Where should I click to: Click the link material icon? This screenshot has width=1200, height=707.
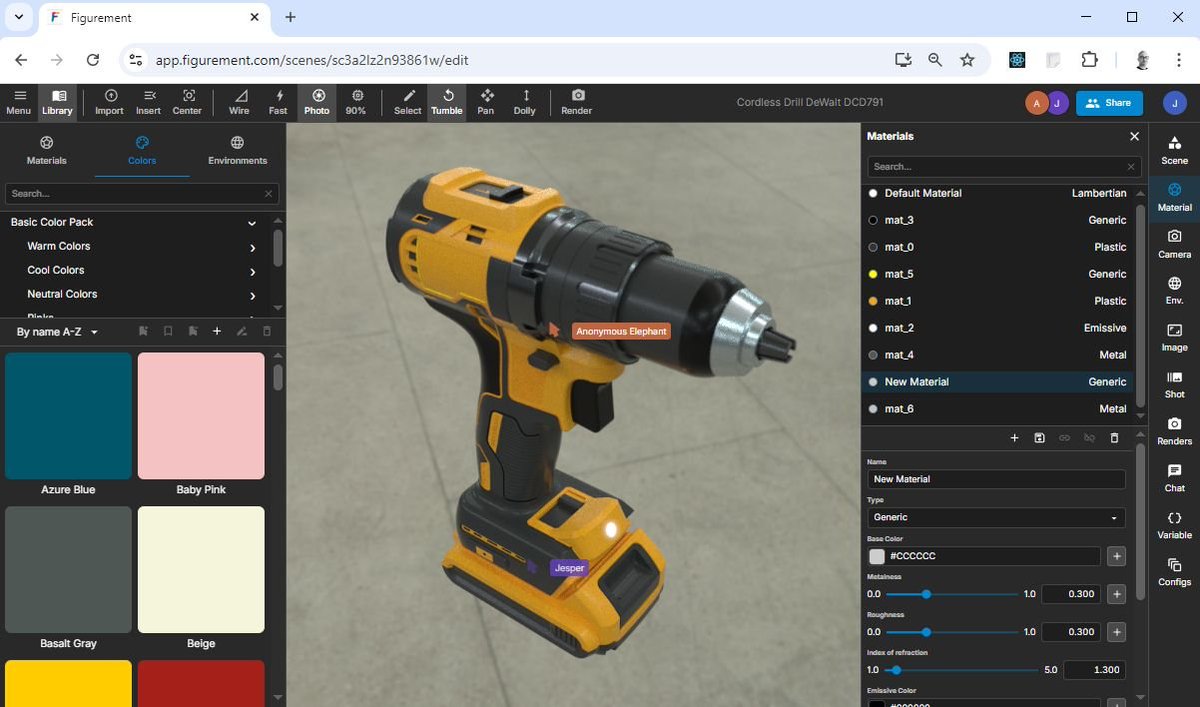[x=1064, y=438]
